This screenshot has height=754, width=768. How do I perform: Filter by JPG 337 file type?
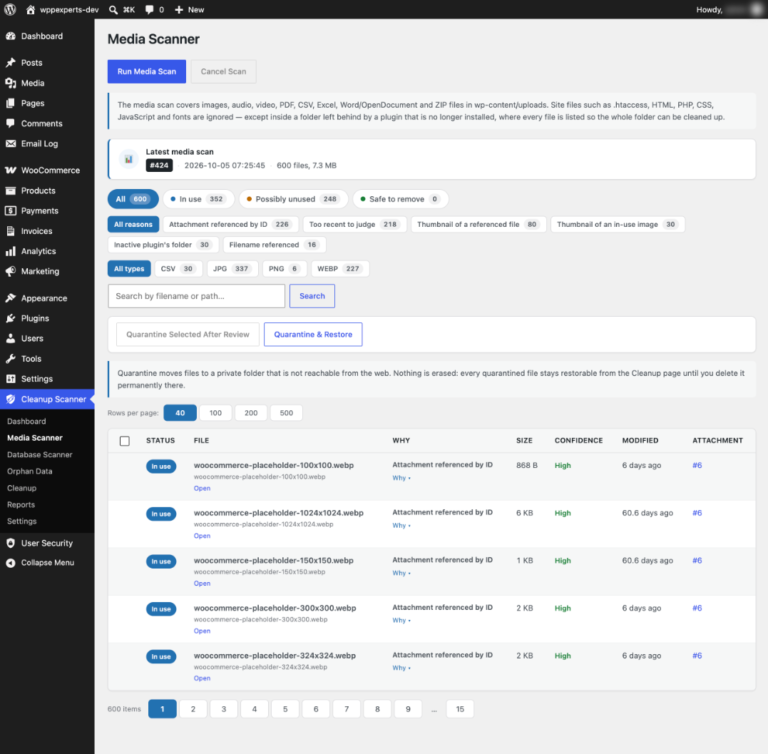click(x=232, y=268)
